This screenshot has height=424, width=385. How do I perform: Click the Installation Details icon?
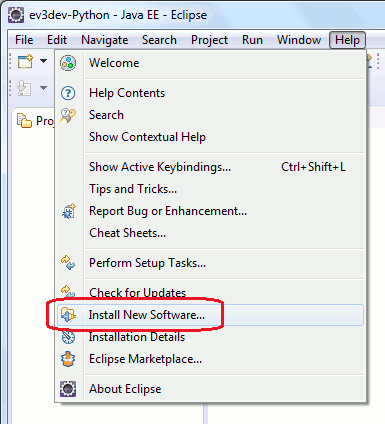(68, 337)
